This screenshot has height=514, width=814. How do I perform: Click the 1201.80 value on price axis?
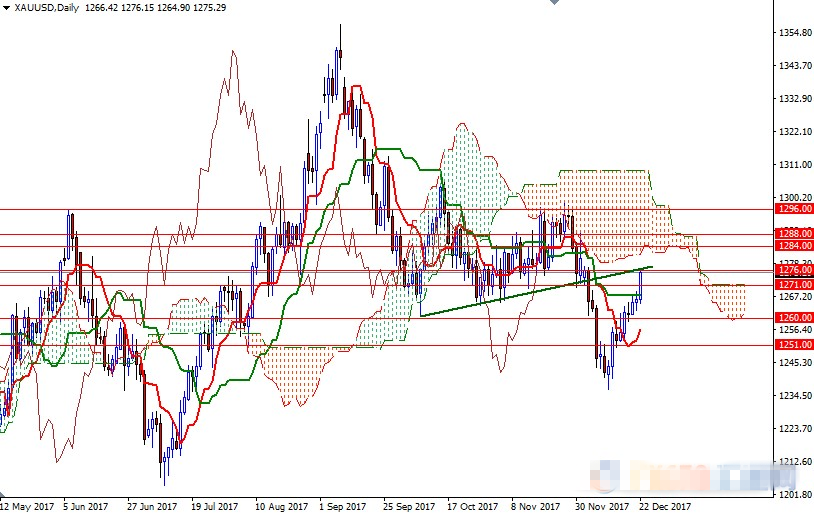click(x=794, y=494)
